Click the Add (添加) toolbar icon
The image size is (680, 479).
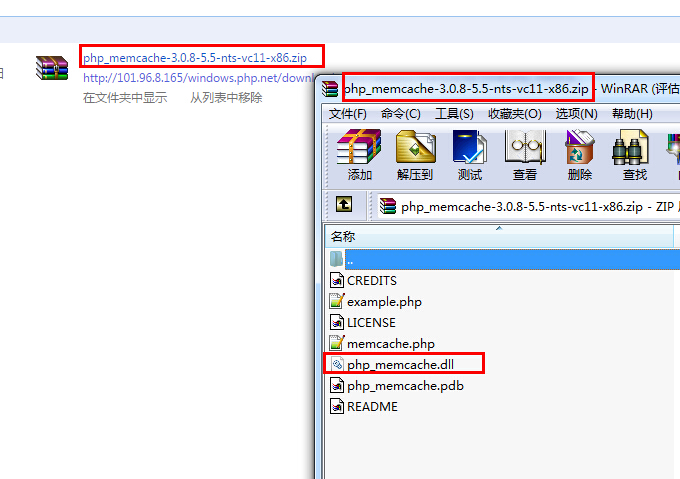pyautogui.click(x=359, y=155)
